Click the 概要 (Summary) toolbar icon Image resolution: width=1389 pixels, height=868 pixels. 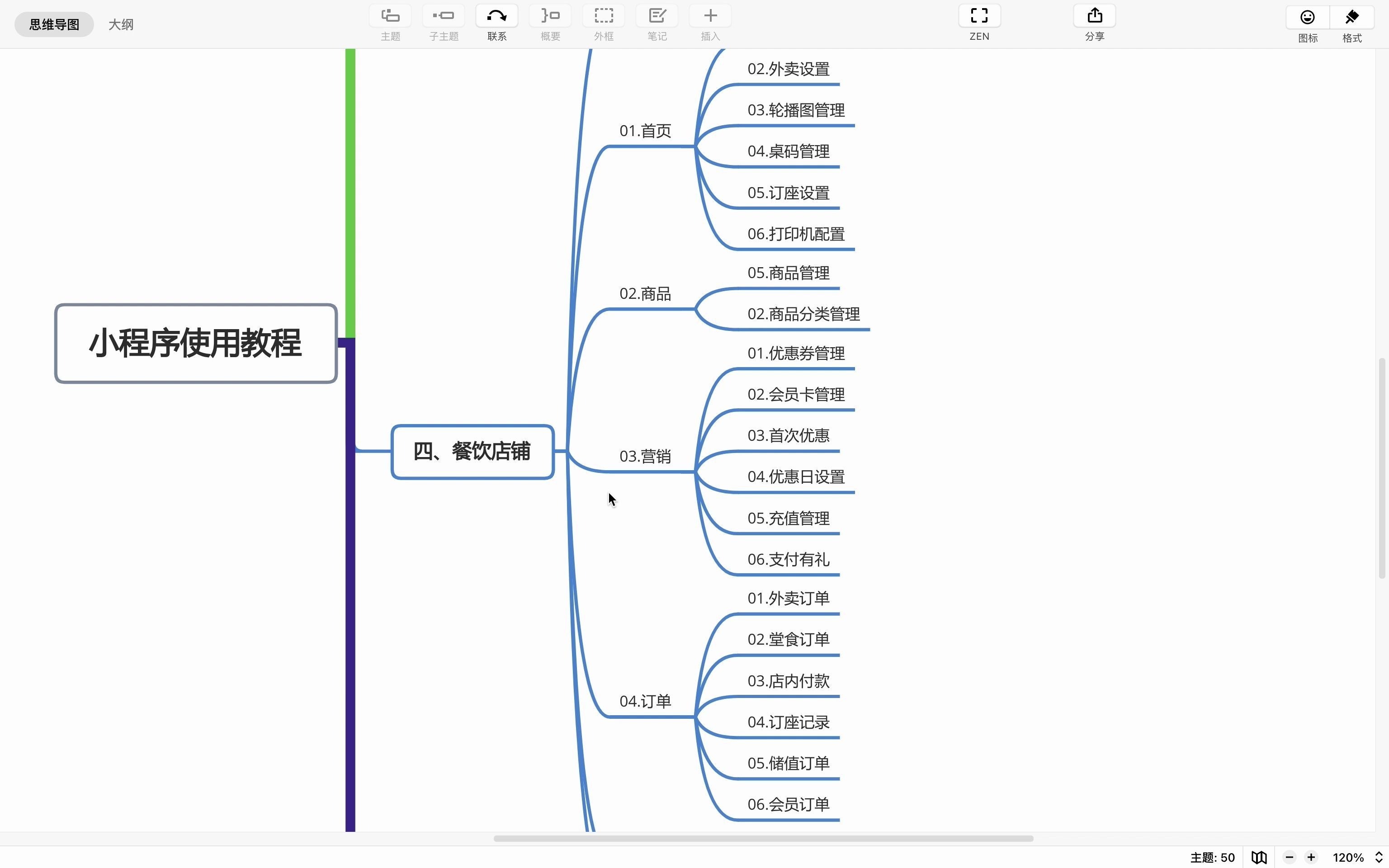tap(550, 16)
